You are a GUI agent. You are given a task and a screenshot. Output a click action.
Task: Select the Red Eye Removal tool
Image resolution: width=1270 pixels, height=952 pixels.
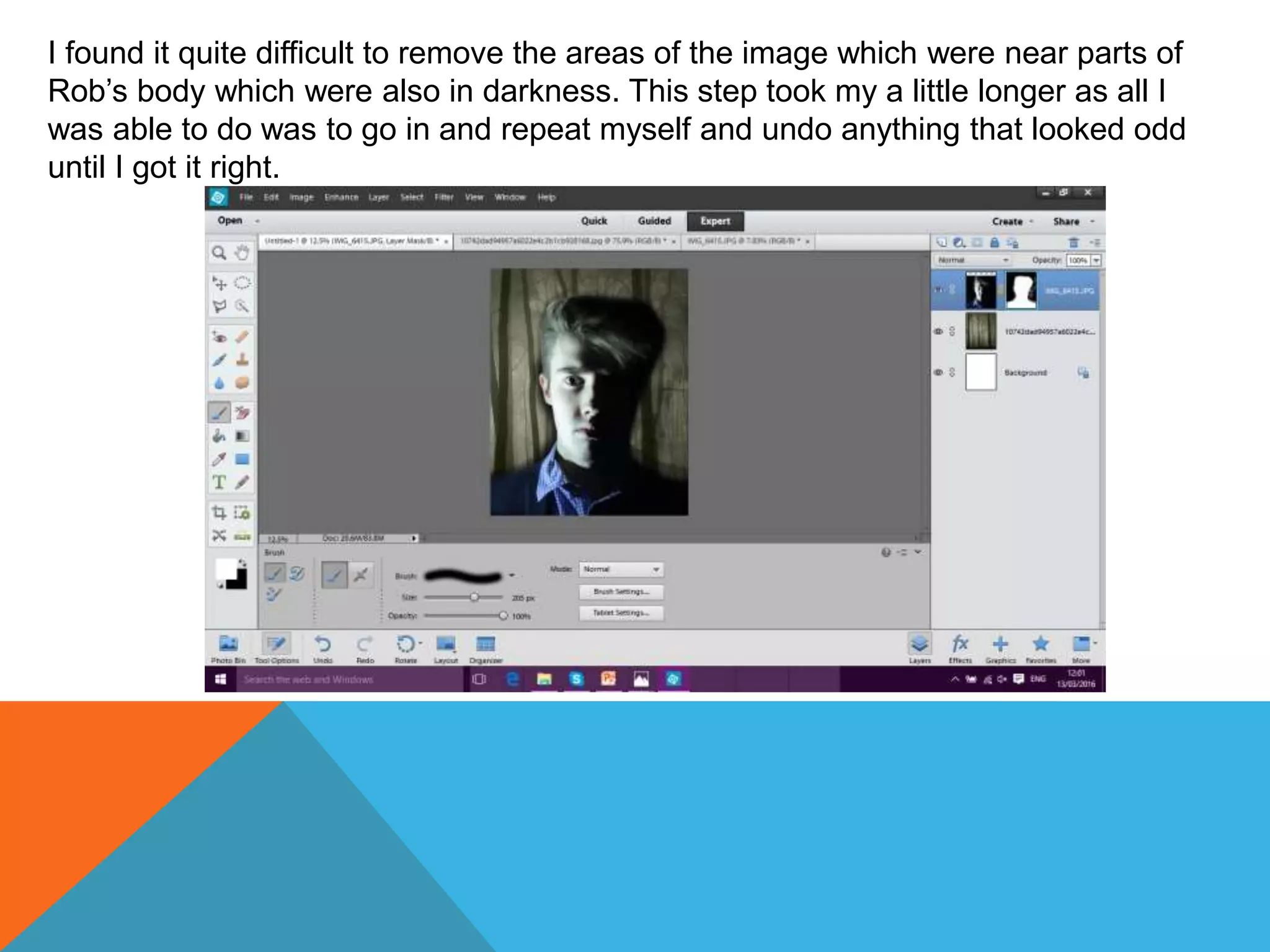[x=219, y=337]
